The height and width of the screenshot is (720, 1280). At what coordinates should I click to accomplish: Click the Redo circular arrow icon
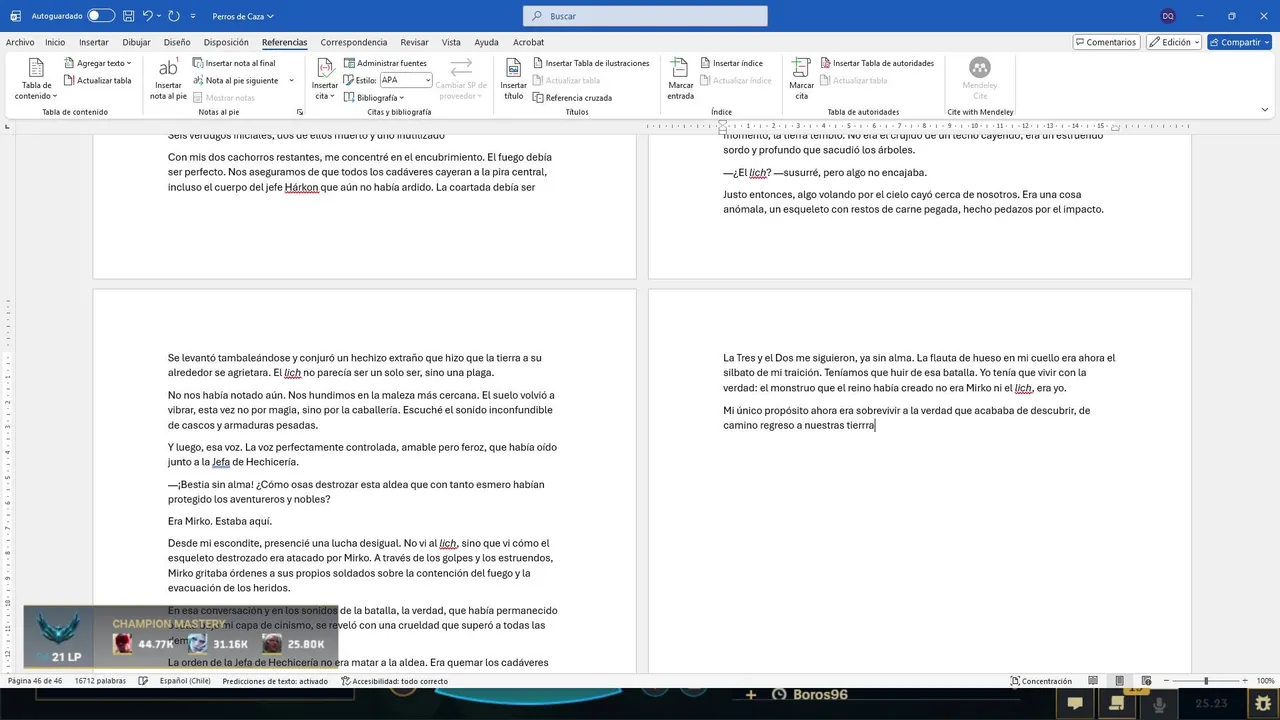pos(174,16)
